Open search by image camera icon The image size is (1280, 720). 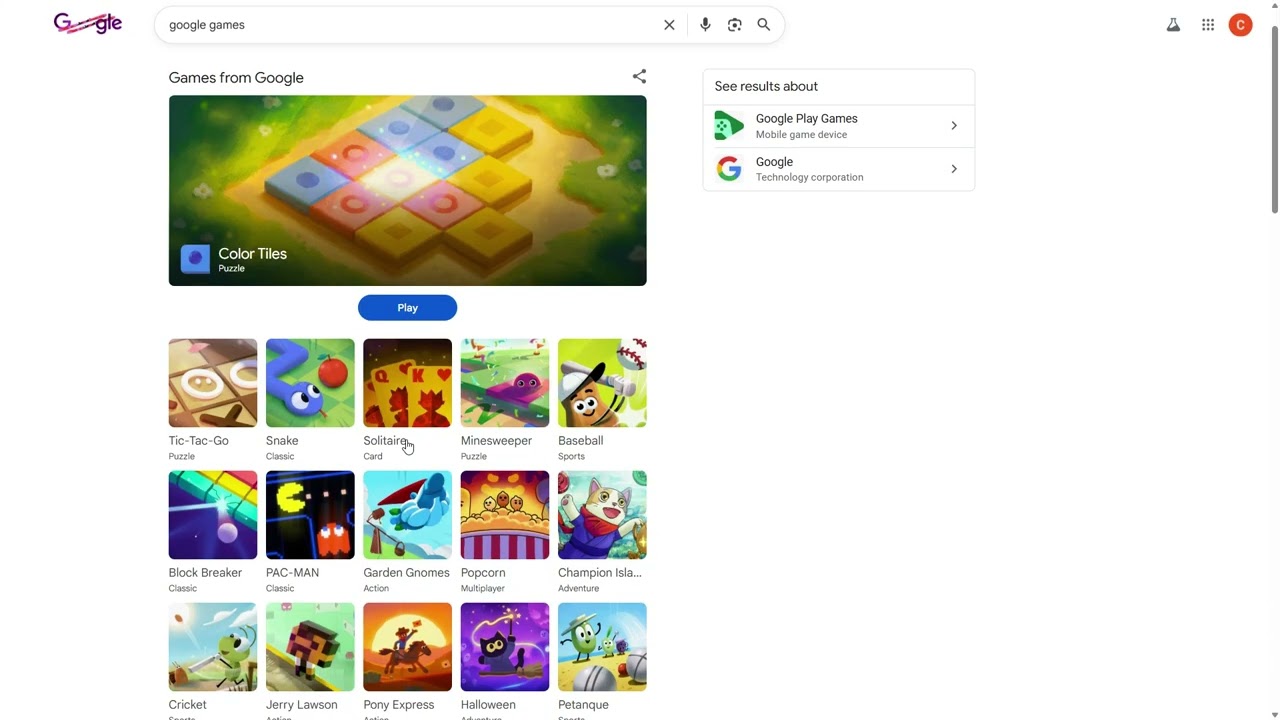coord(735,25)
